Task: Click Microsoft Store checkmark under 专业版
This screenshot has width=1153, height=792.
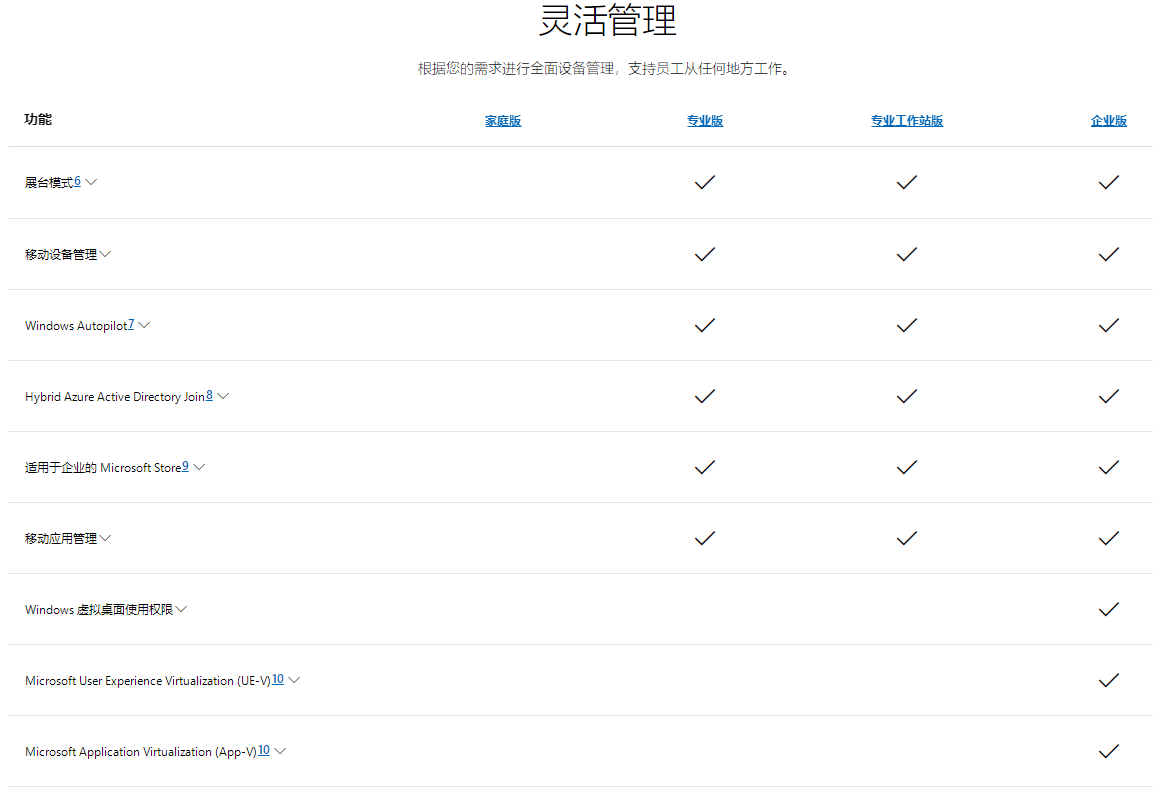Action: coord(705,468)
